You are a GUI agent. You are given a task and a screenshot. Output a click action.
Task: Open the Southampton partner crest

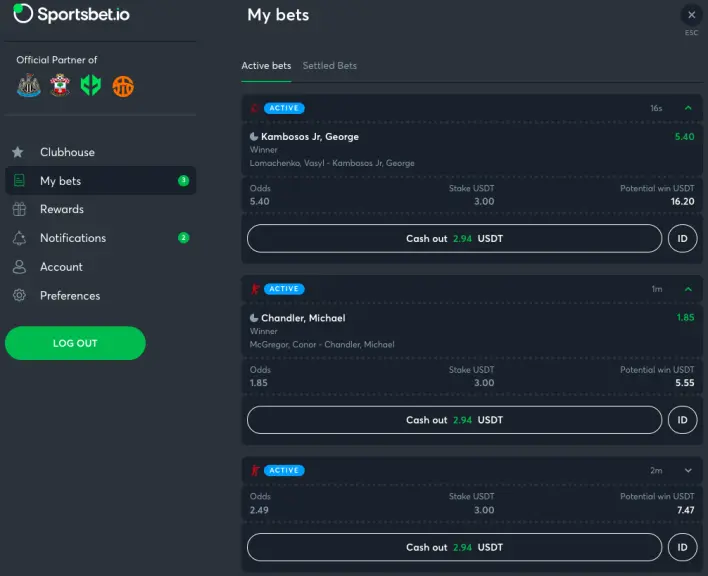click(x=60, y=85)
